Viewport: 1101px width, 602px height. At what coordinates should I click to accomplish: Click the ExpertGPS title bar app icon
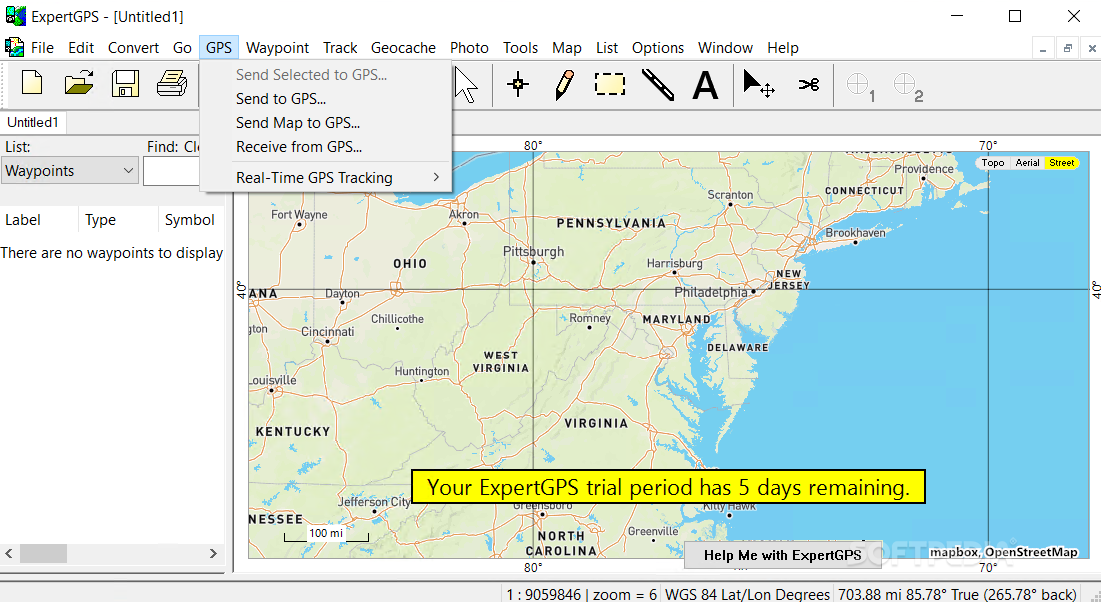(15, 15)
